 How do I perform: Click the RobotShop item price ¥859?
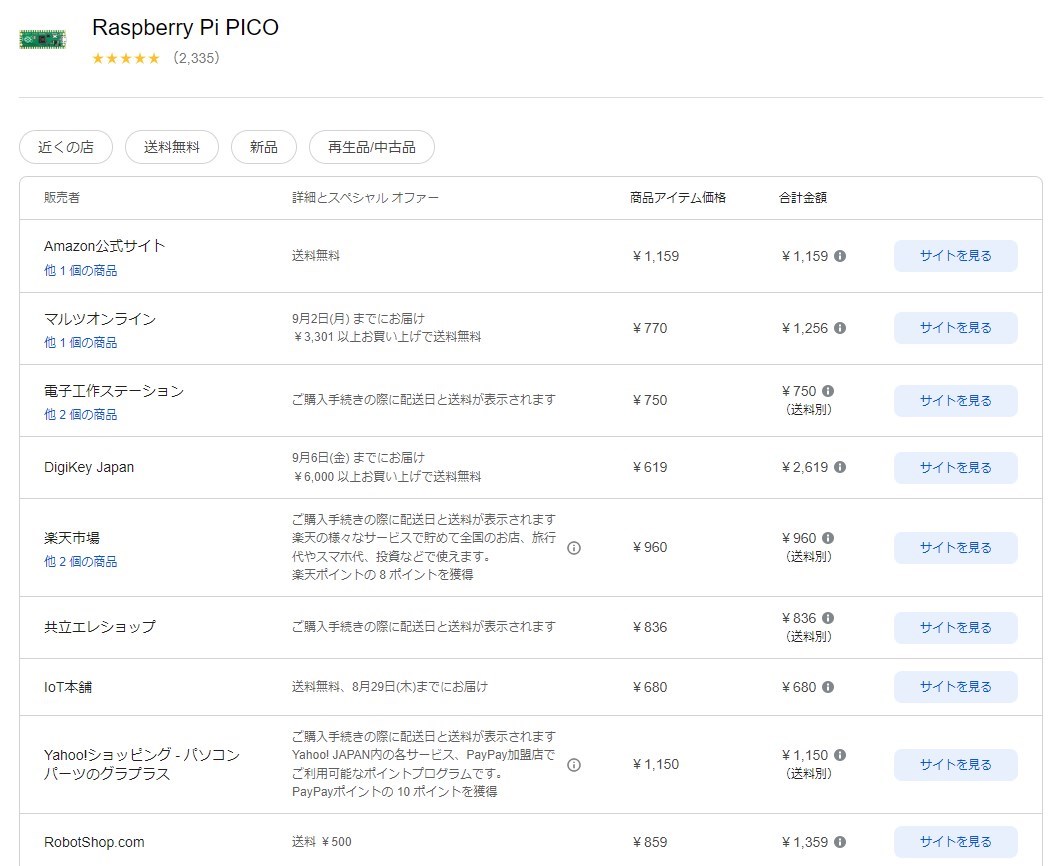650,842
